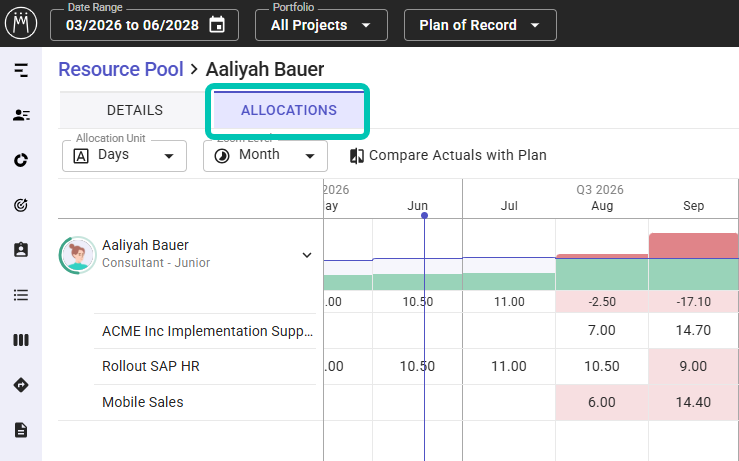The width and height of the screenshot is (739, 461).
Task: Open the target goal sidebar icon
Action: pyautogui.click(x=21, y=205)
